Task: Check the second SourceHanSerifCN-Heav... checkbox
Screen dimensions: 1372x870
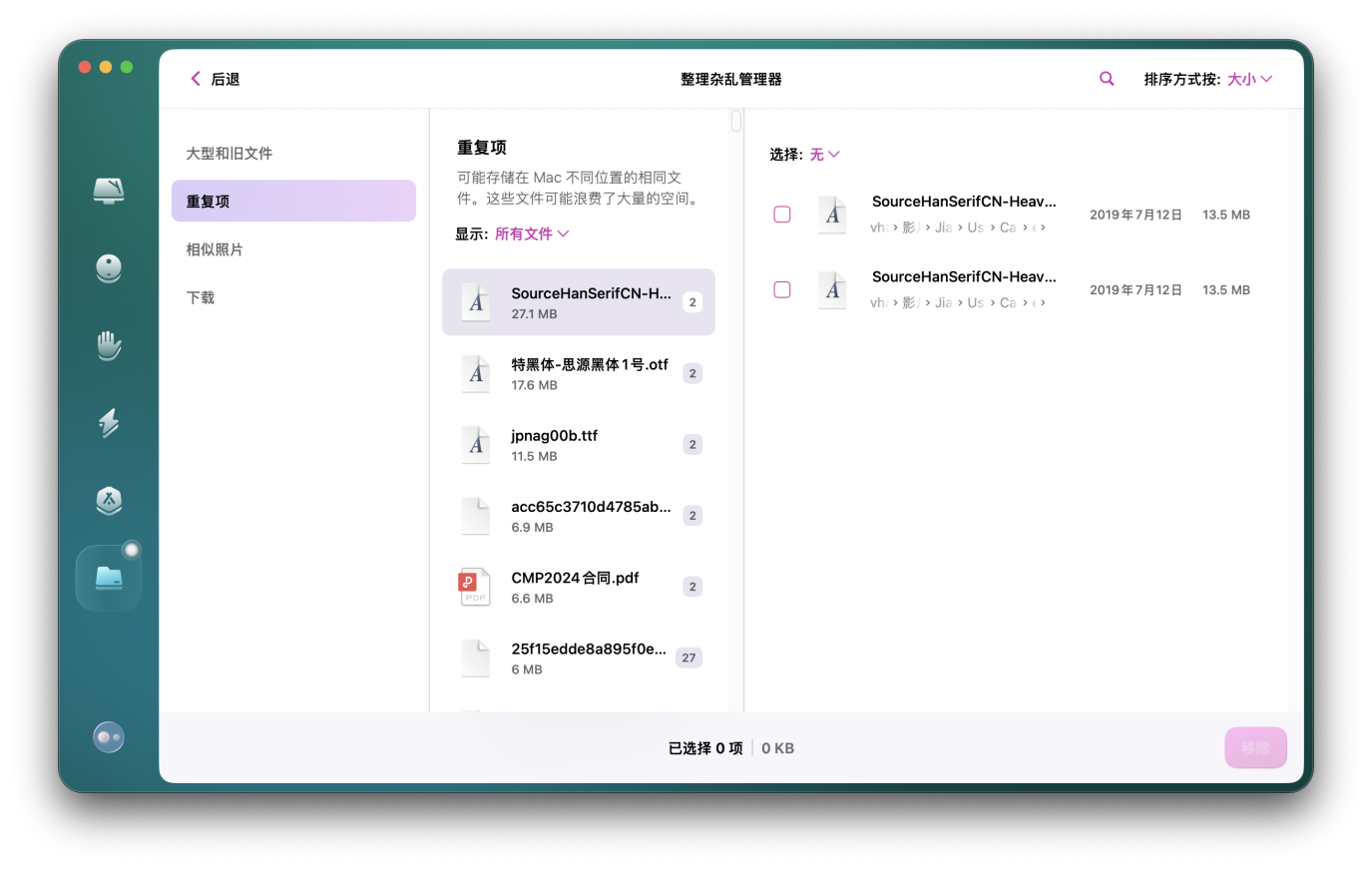Action: 782,289
